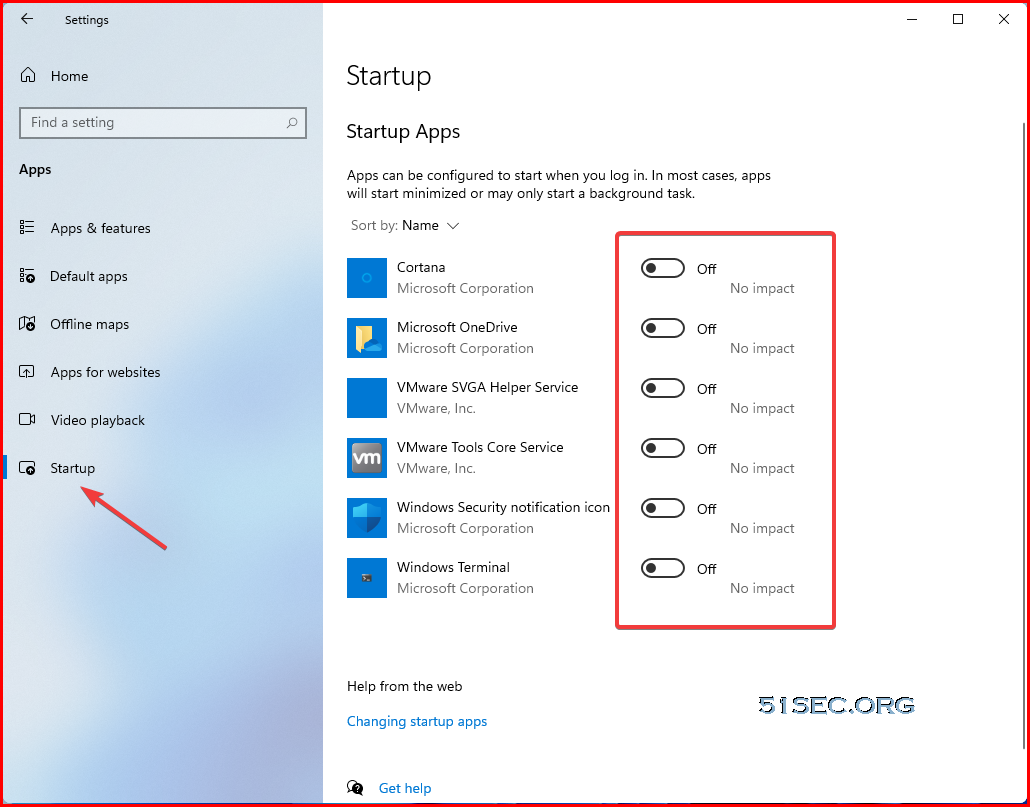Click the Windows Terminal app icon
1030x807 pixels.
[367, 578]
